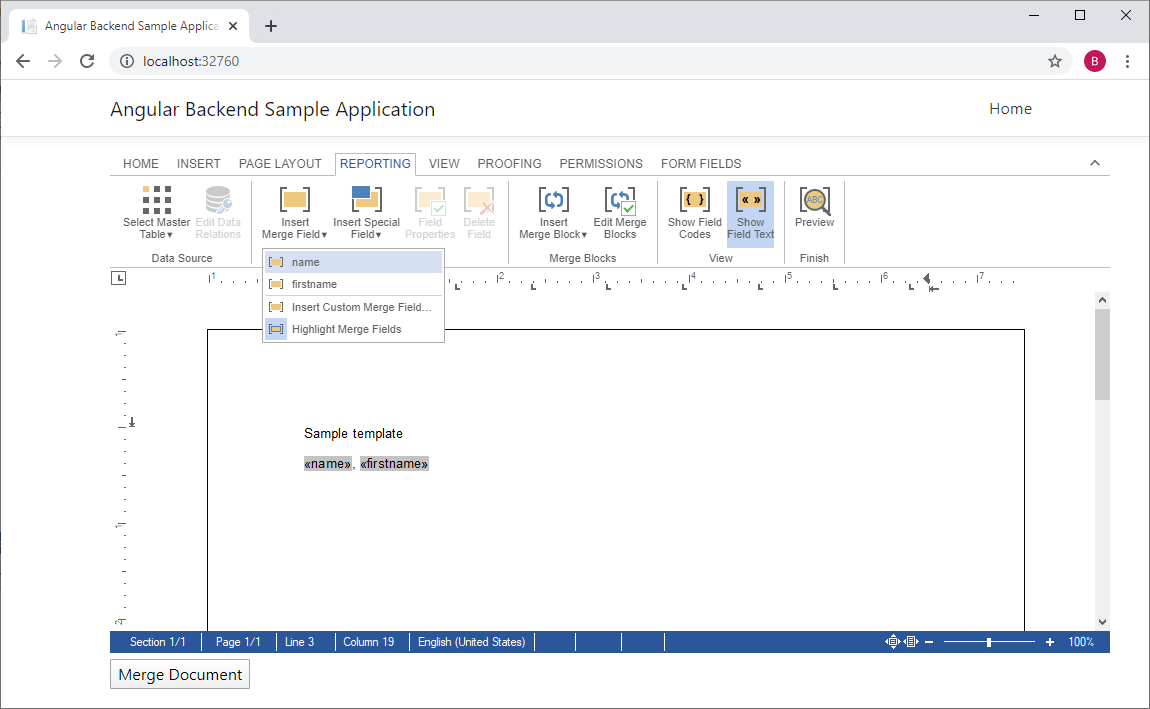This screenshot has width=1150, height=709.
Task: Click the ruler tab-type selector
Action: coord(118,278)
